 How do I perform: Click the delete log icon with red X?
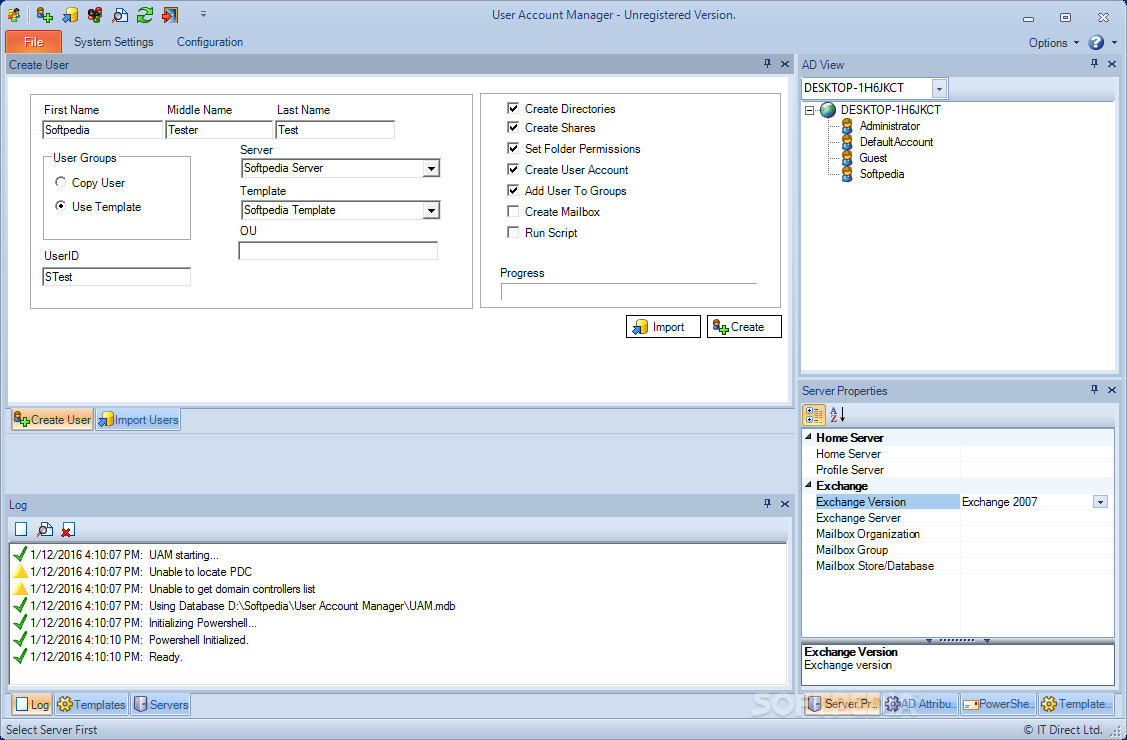pyautogui.click(x=68, y=529)
